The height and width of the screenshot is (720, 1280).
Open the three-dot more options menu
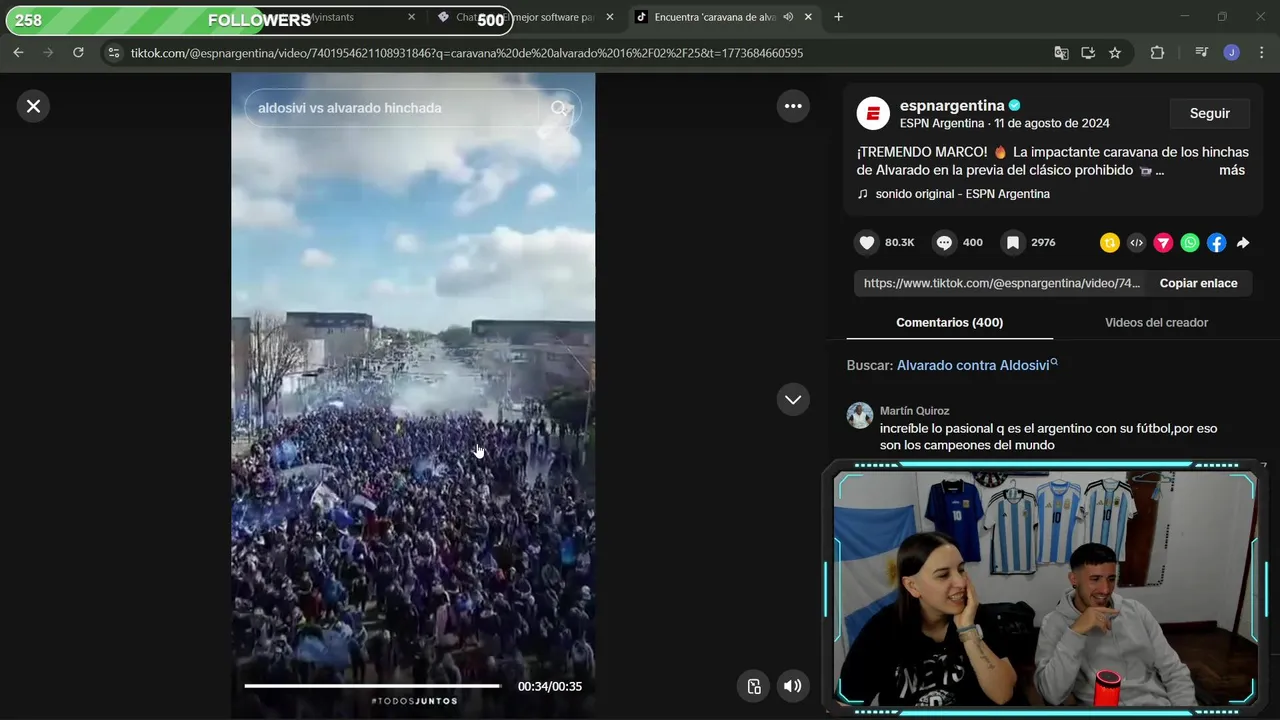[793, 106]
